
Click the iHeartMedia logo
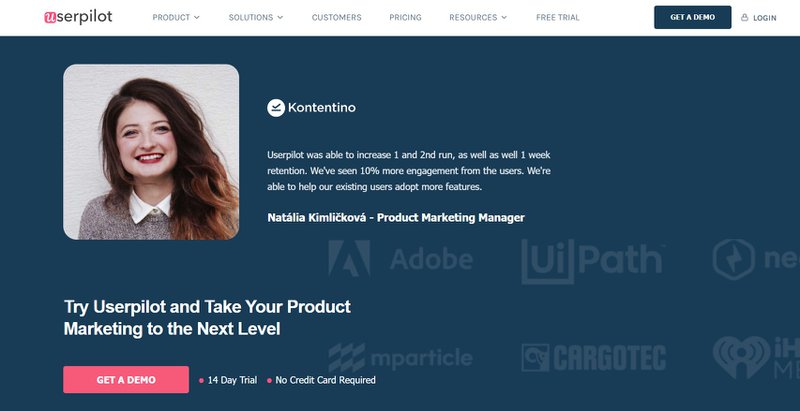[x=755, y=356]
